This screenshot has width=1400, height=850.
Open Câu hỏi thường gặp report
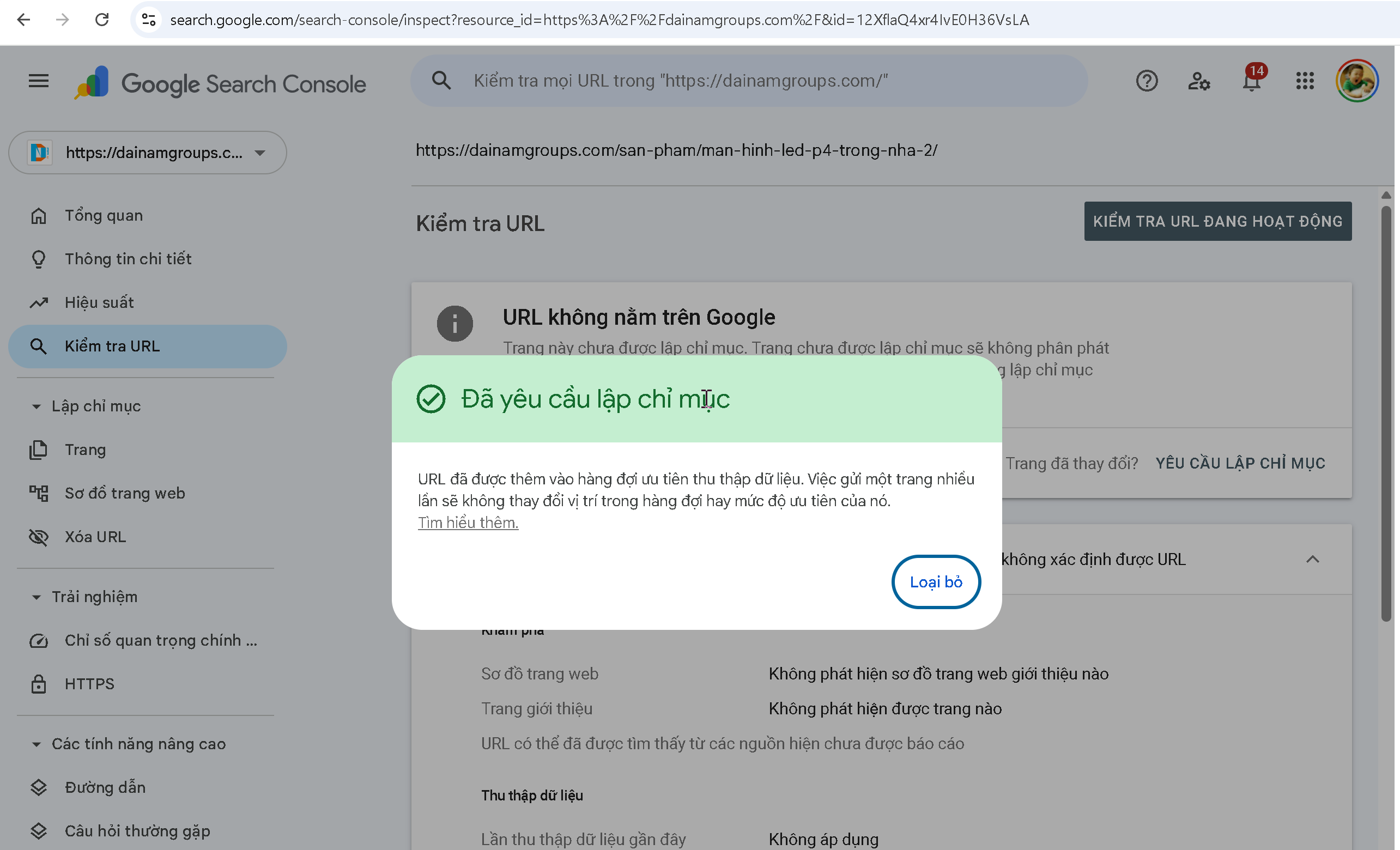(147, 831)
